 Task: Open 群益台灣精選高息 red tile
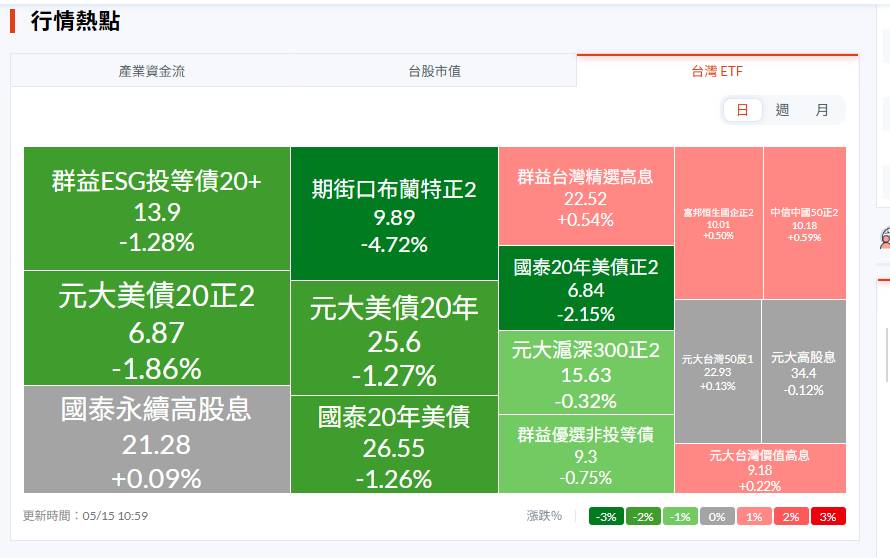pos(586,196)
